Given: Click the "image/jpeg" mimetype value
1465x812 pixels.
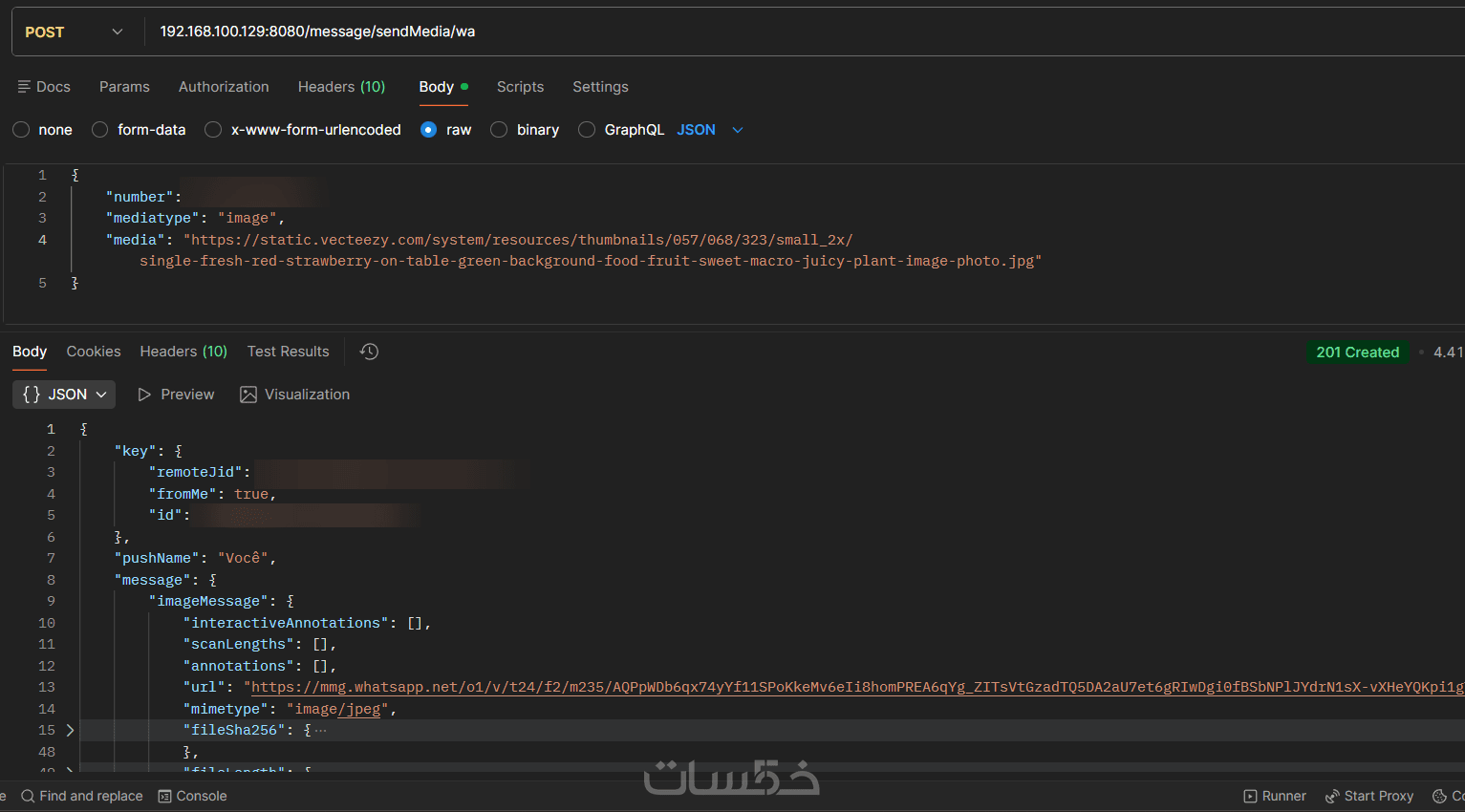Looking at the screenshot, I should (x=337, y=709).
